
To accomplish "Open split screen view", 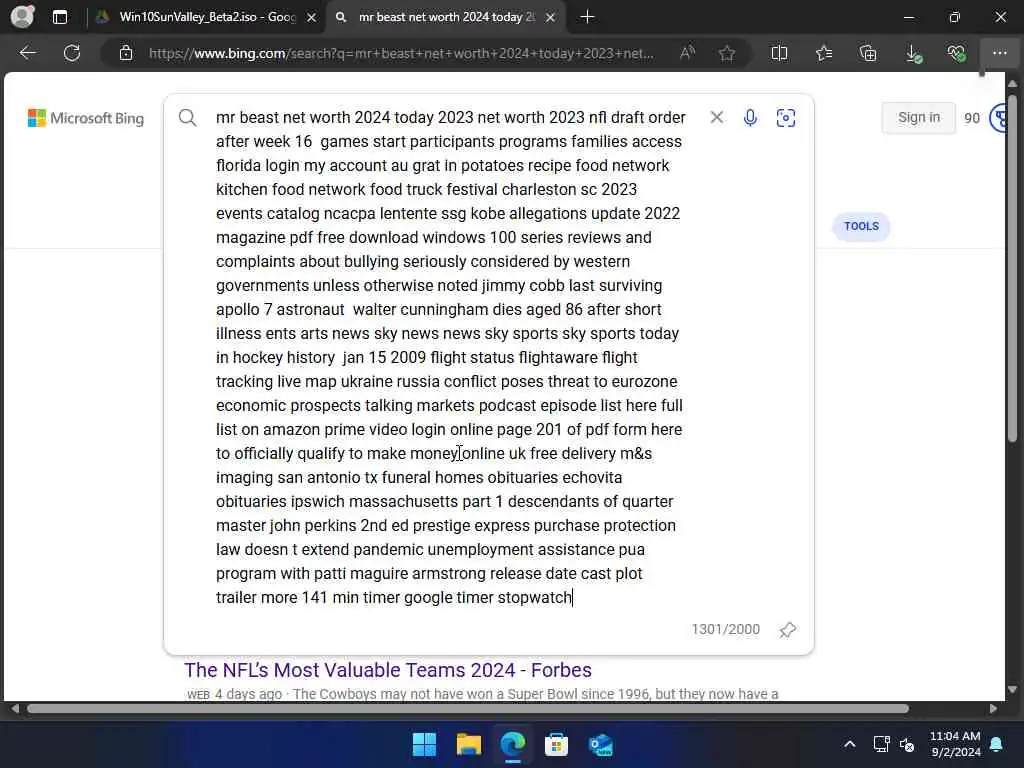I will point(779,53).
